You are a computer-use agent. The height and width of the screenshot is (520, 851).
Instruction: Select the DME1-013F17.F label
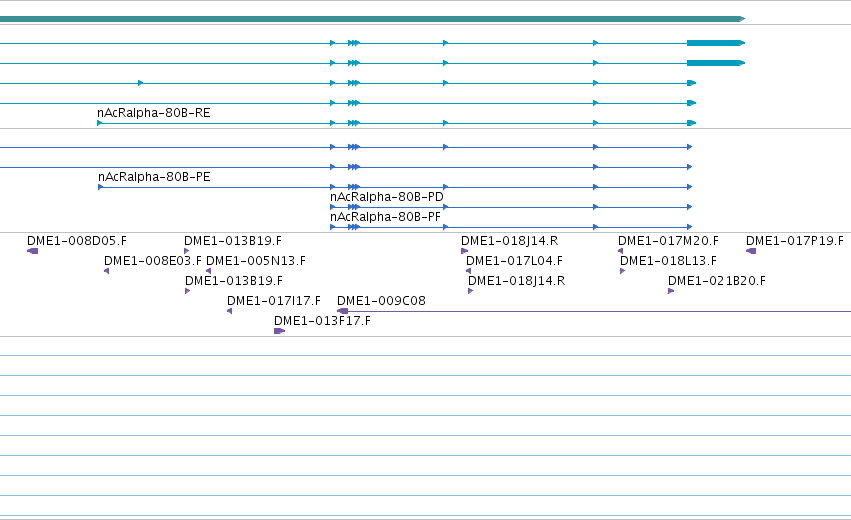click(x=322, y=321)
